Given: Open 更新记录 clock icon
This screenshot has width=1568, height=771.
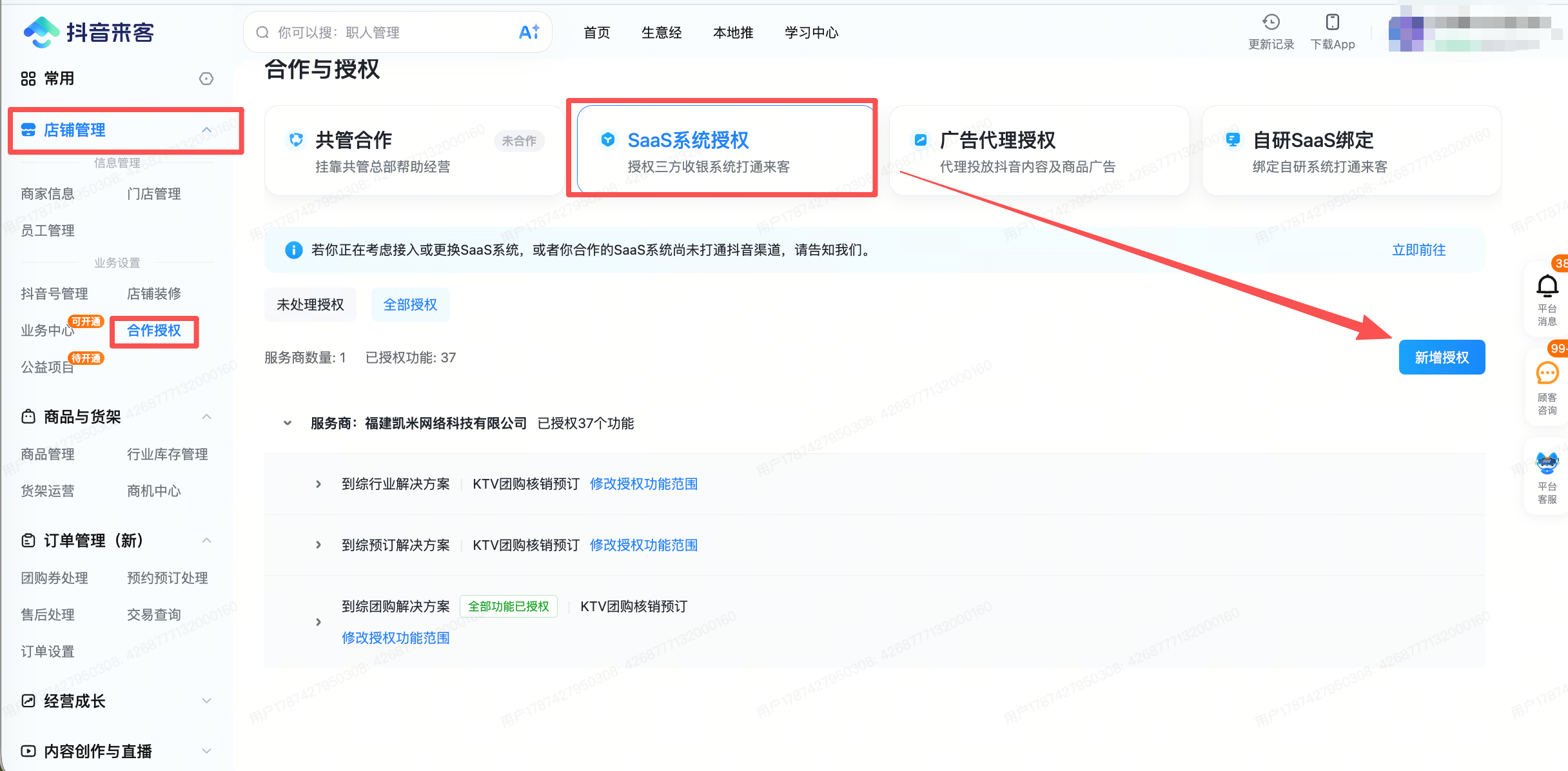Looking at the screenshot, I should 1271,22.
